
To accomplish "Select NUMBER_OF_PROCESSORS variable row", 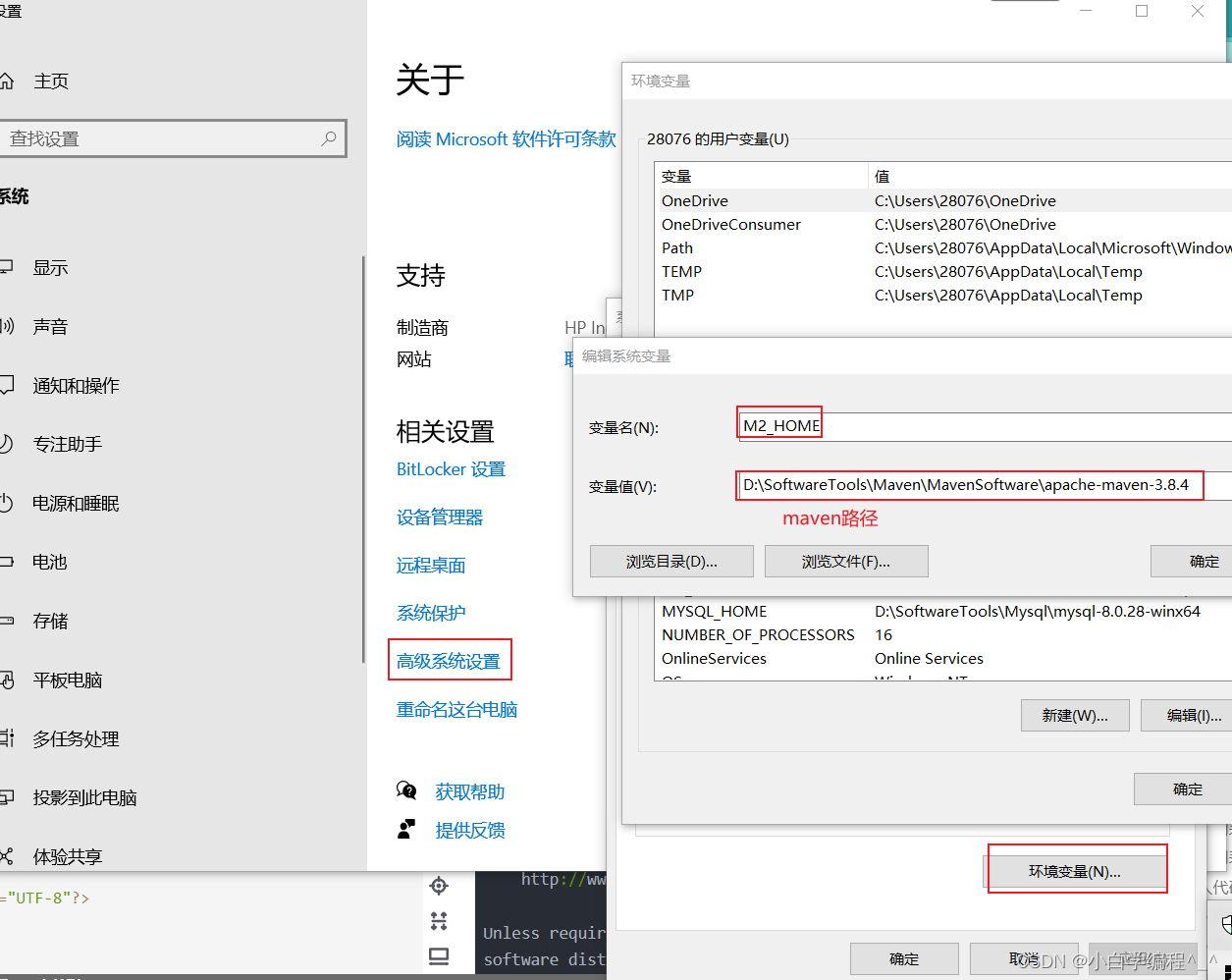I will (x=943, y=635).
